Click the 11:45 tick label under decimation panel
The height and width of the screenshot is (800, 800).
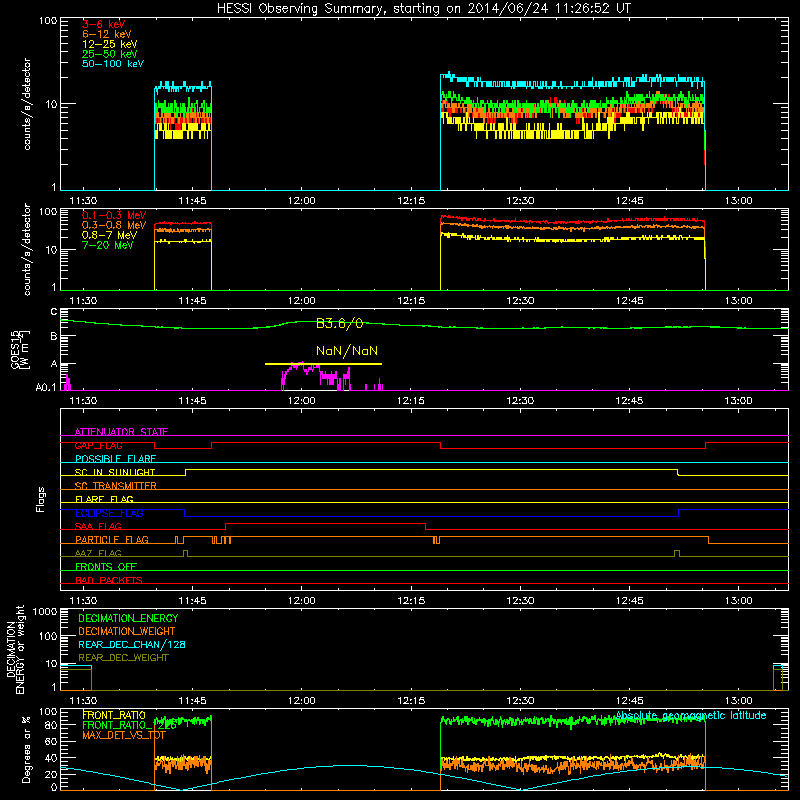192,701
